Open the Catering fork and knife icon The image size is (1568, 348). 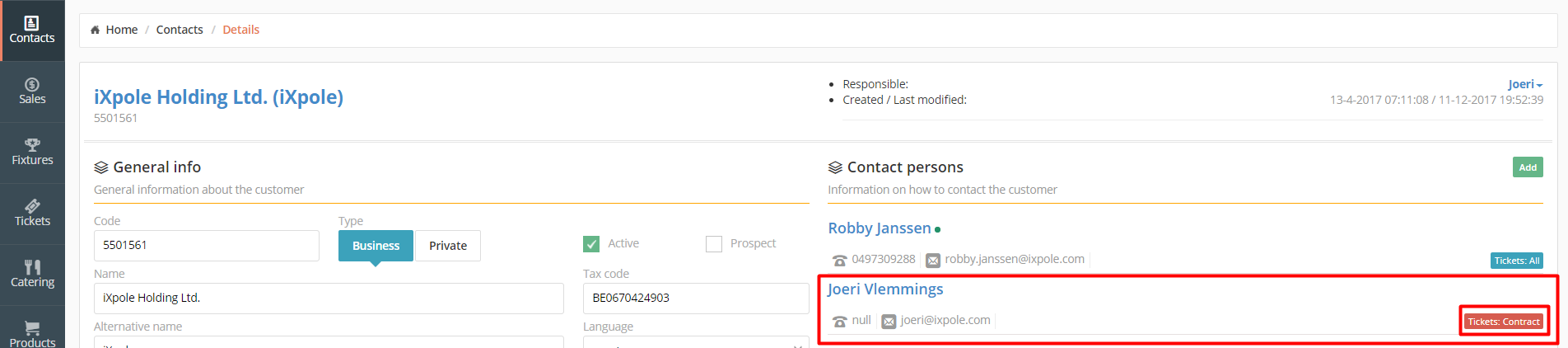[31, 267]
